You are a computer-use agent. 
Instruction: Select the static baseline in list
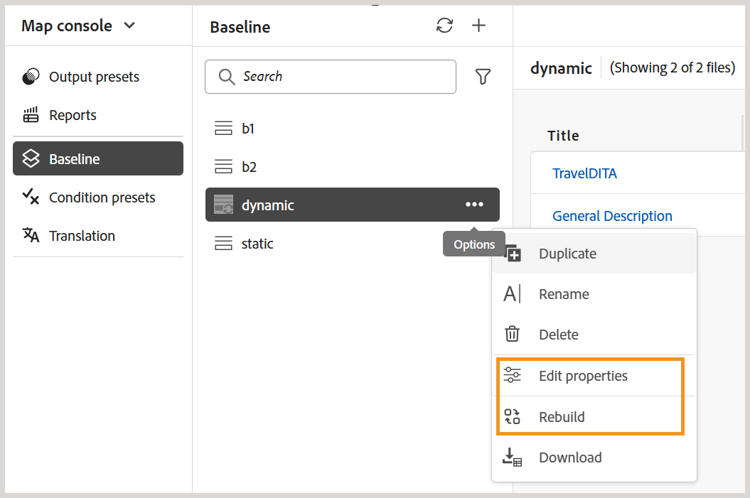click(x=257, y=244)
